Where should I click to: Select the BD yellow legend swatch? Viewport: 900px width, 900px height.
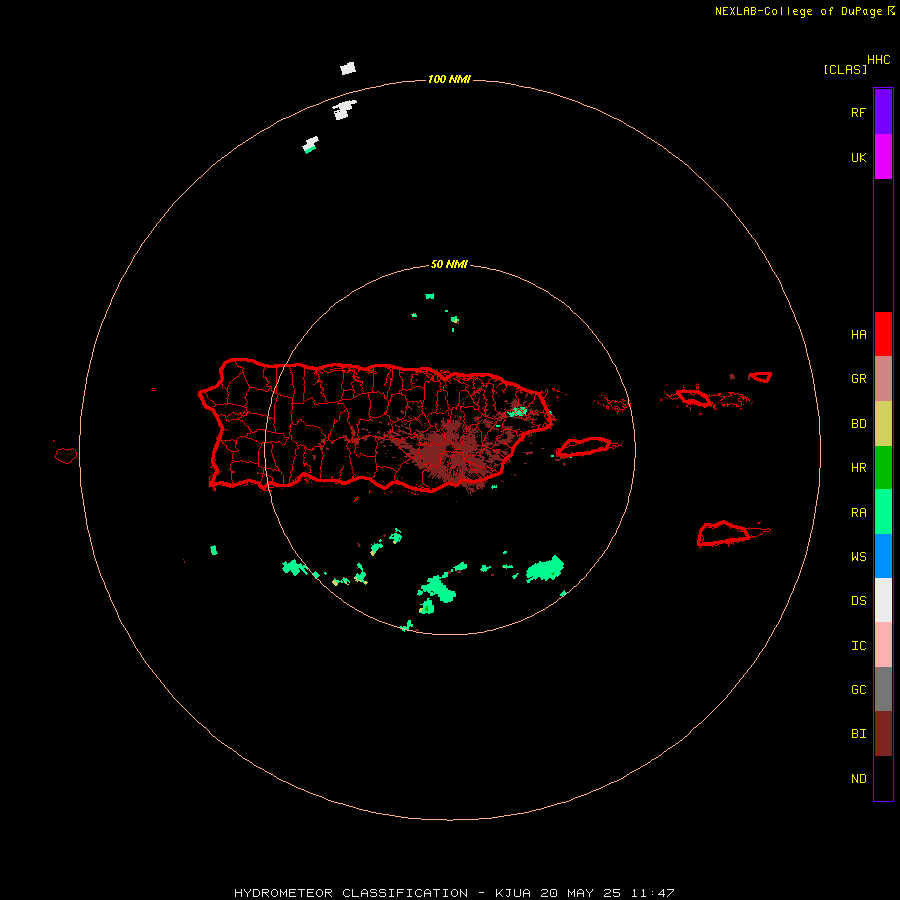click(x=883, y=423)
